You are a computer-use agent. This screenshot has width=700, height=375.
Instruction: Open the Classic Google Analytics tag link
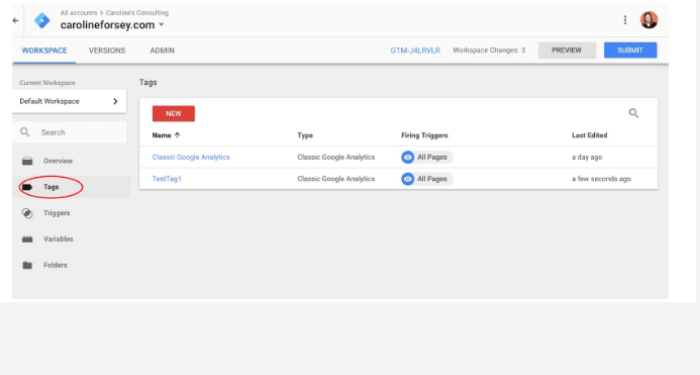coord(191,157)
